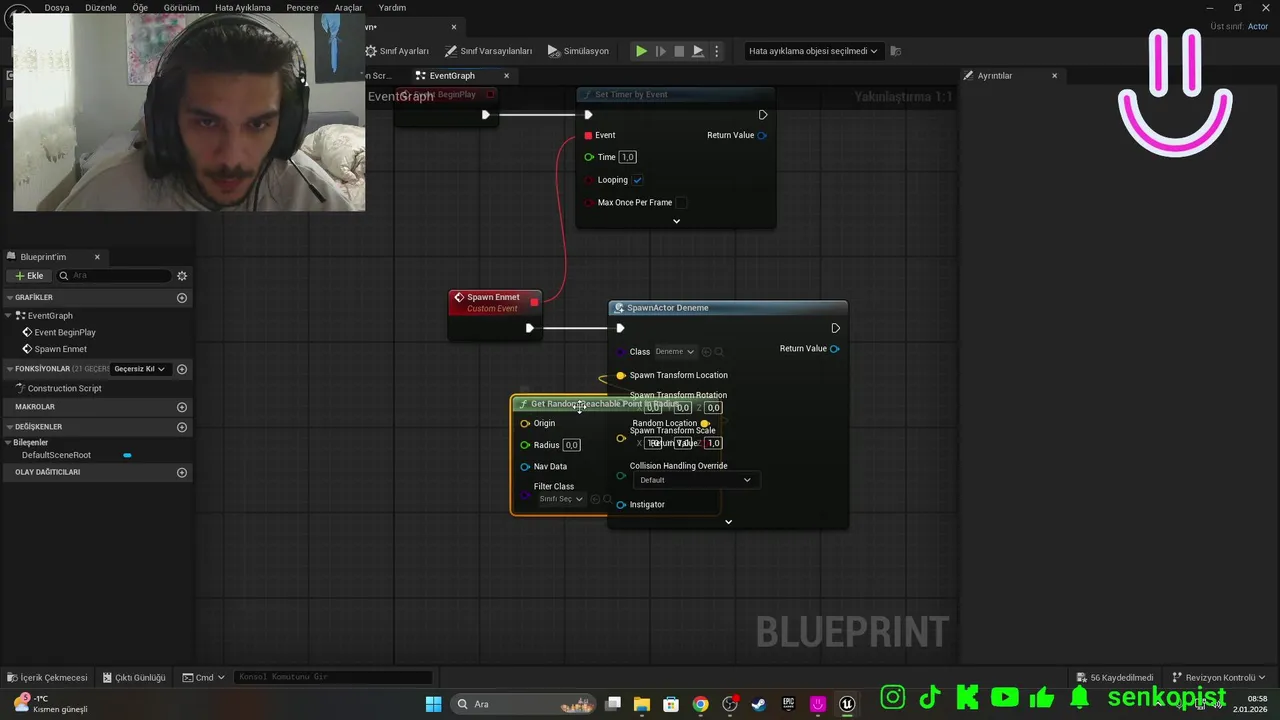Open the Hata Ayıklama menu
Screen dimensions: 1280x720
(x=242, y=7)
